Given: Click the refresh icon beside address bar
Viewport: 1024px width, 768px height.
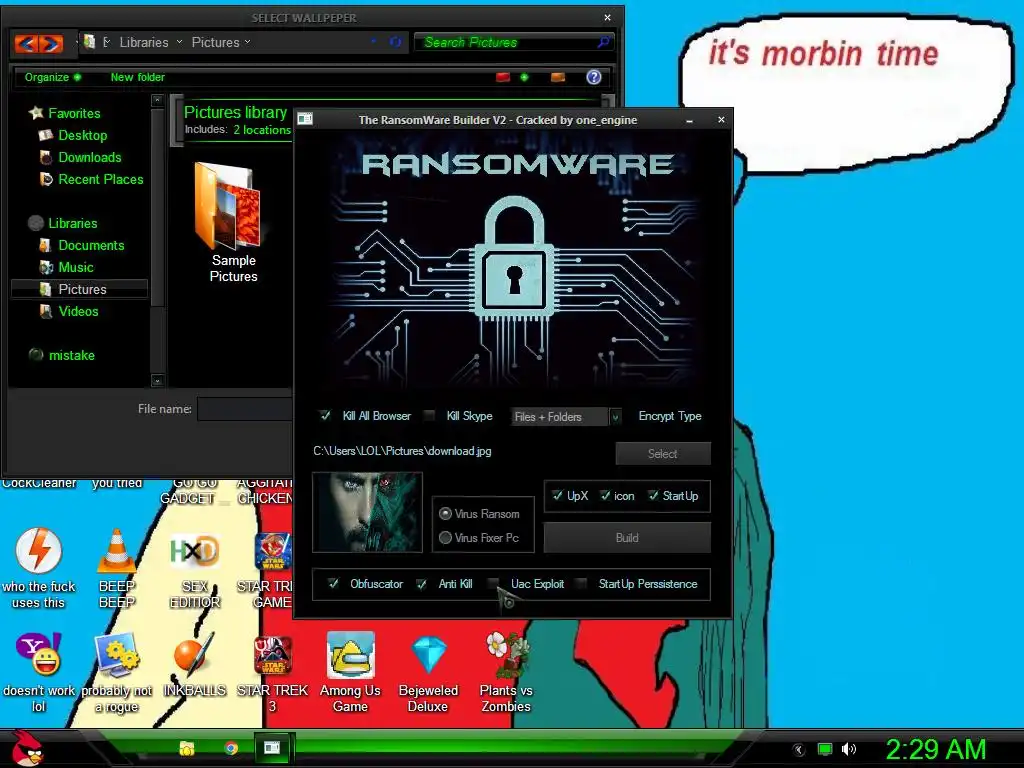Looking at the screenshot, I should pyautogui.click(x=395, y=42).
